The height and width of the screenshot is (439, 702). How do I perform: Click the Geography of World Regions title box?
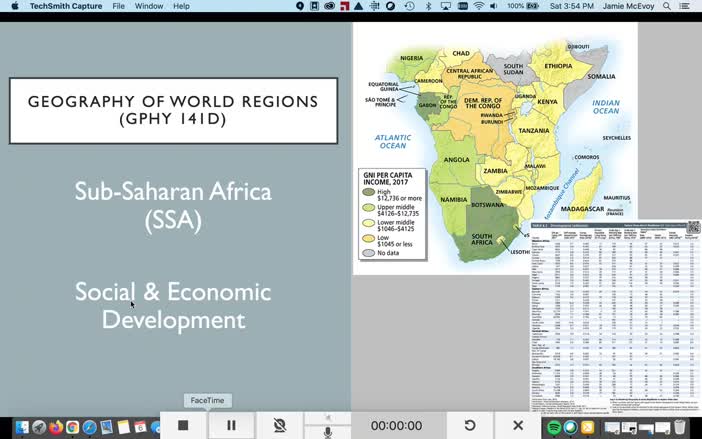point(173,111)
